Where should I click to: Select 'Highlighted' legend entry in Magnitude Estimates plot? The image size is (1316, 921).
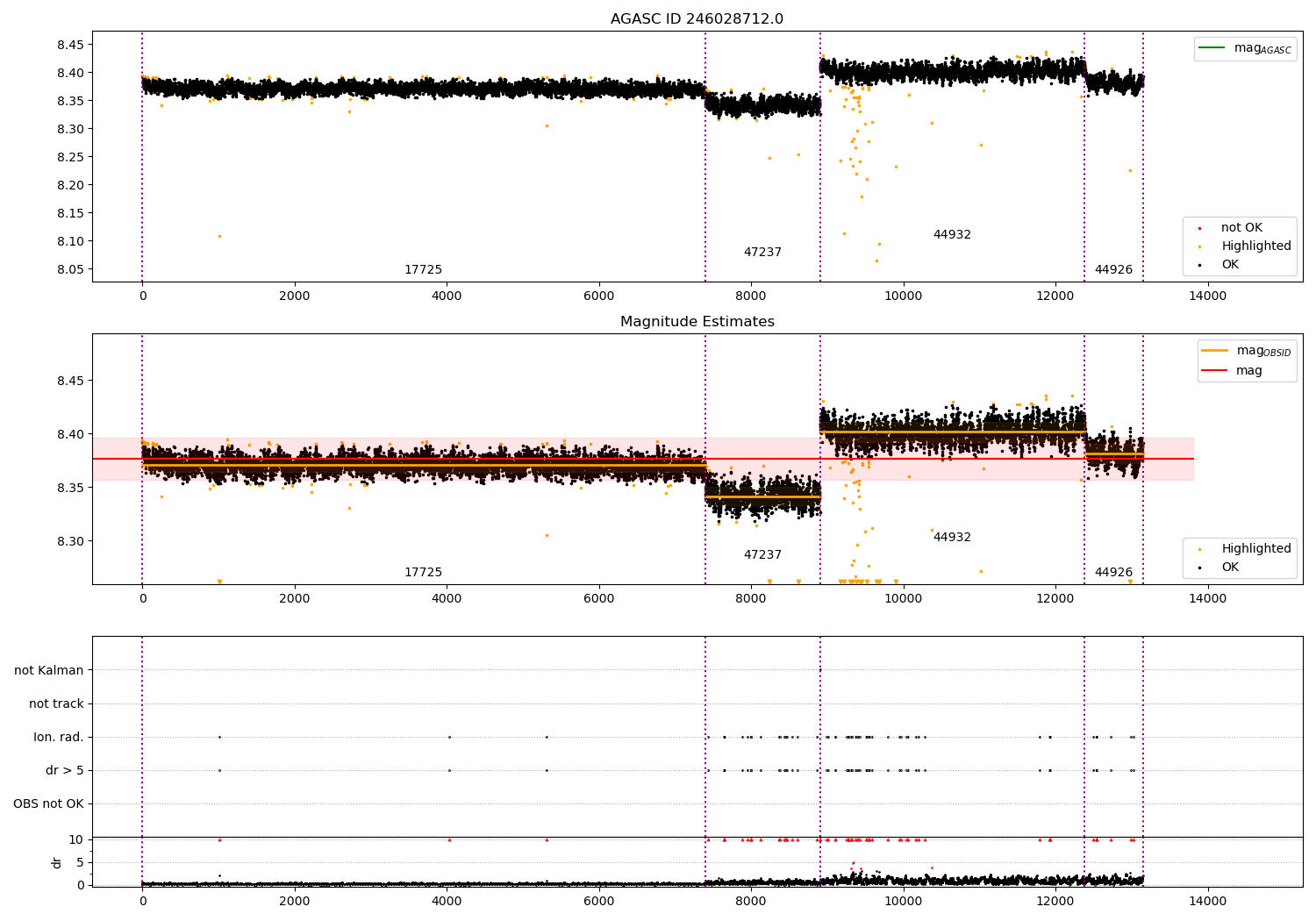(1256, 549)
